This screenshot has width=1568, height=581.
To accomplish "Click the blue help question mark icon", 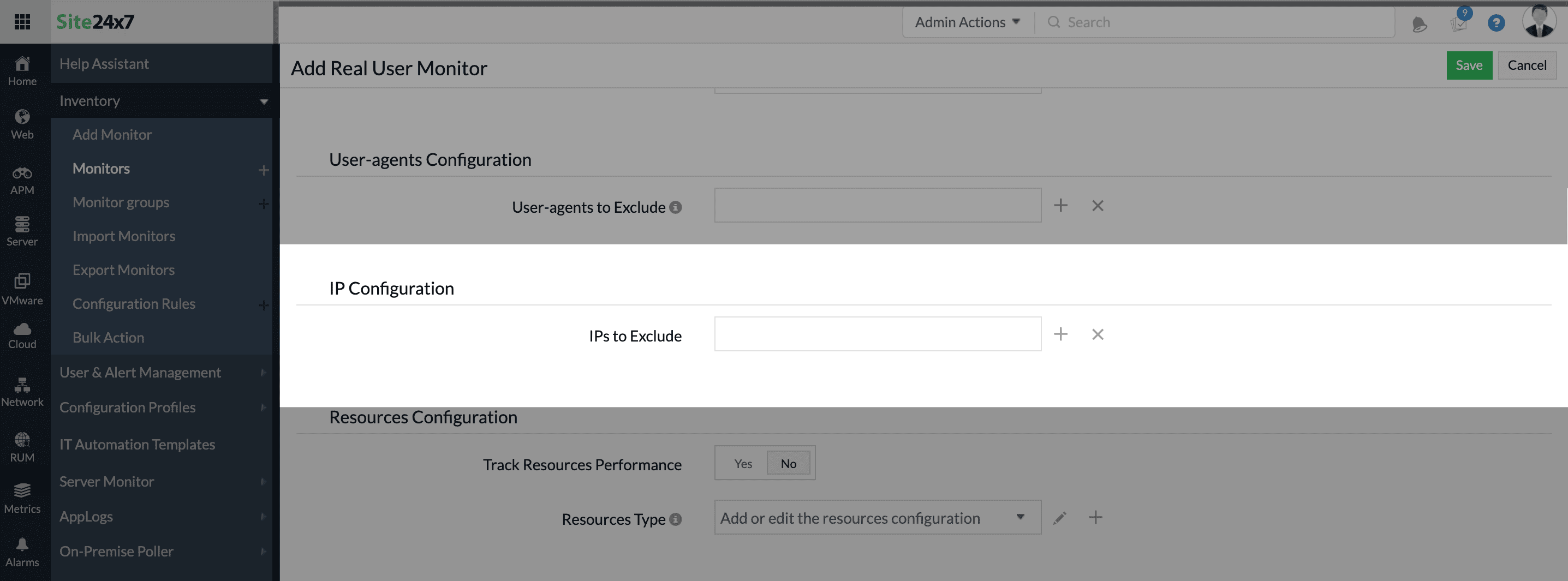I will point(1496,23).
